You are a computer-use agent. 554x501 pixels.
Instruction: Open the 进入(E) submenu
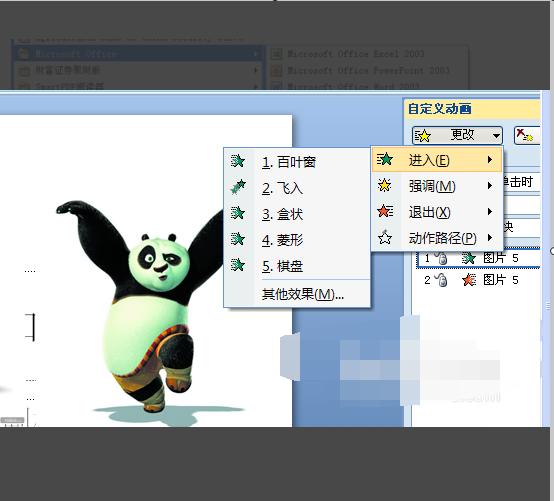pyautogui.click(x=437, y=160)
